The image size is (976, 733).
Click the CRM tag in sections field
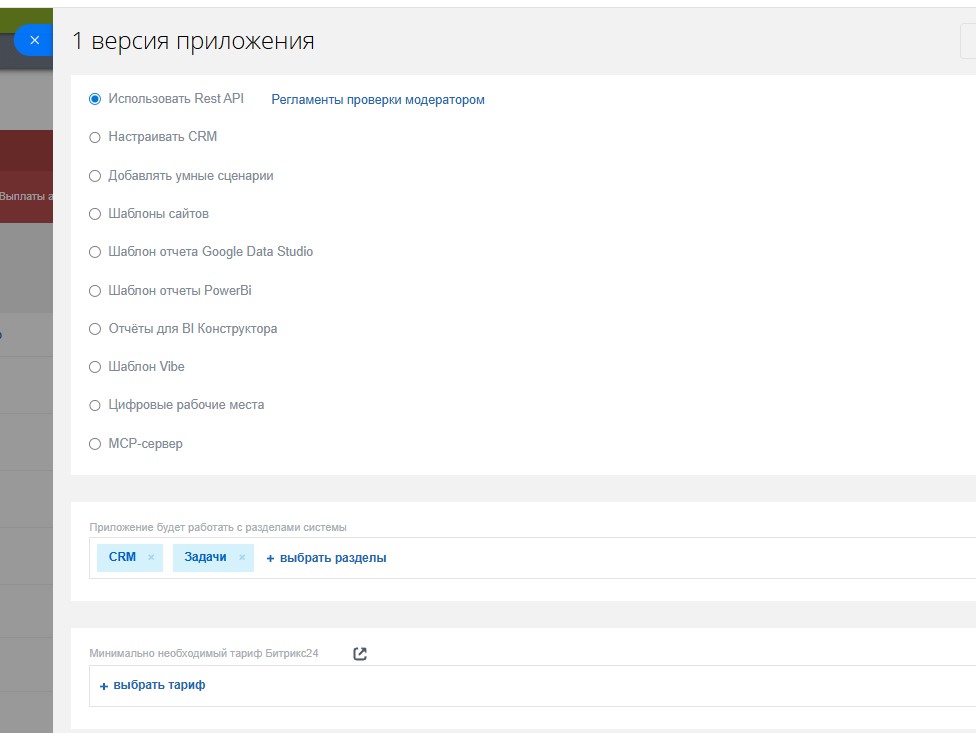[122, 558]
